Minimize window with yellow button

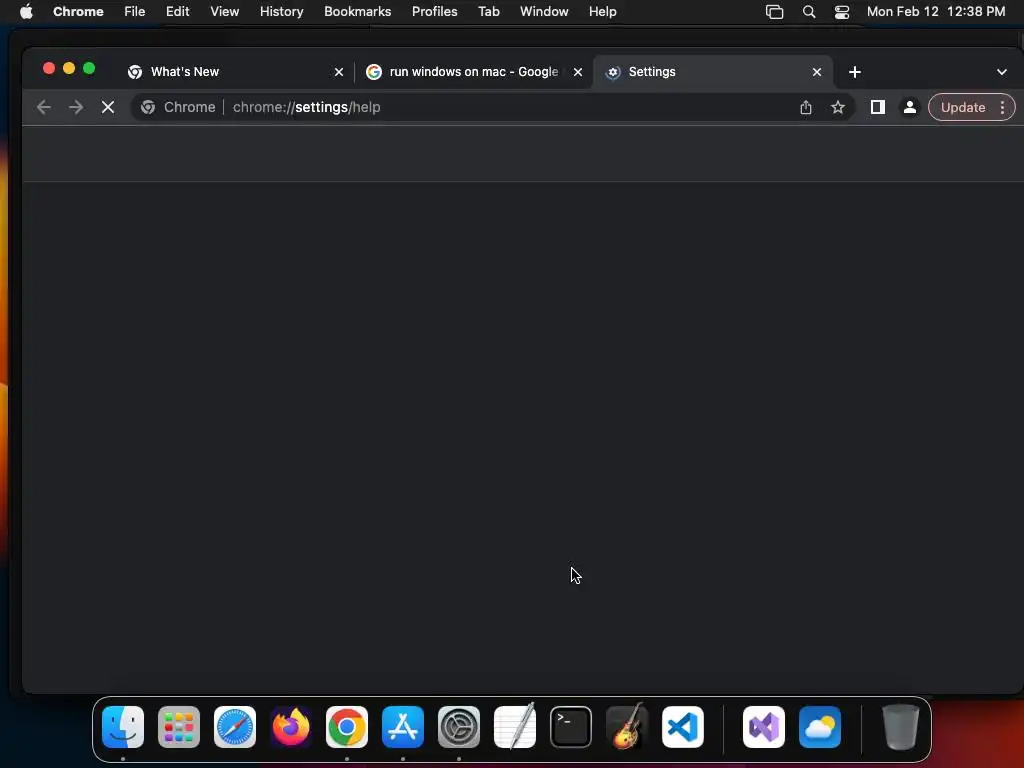[x=69, y=68]
